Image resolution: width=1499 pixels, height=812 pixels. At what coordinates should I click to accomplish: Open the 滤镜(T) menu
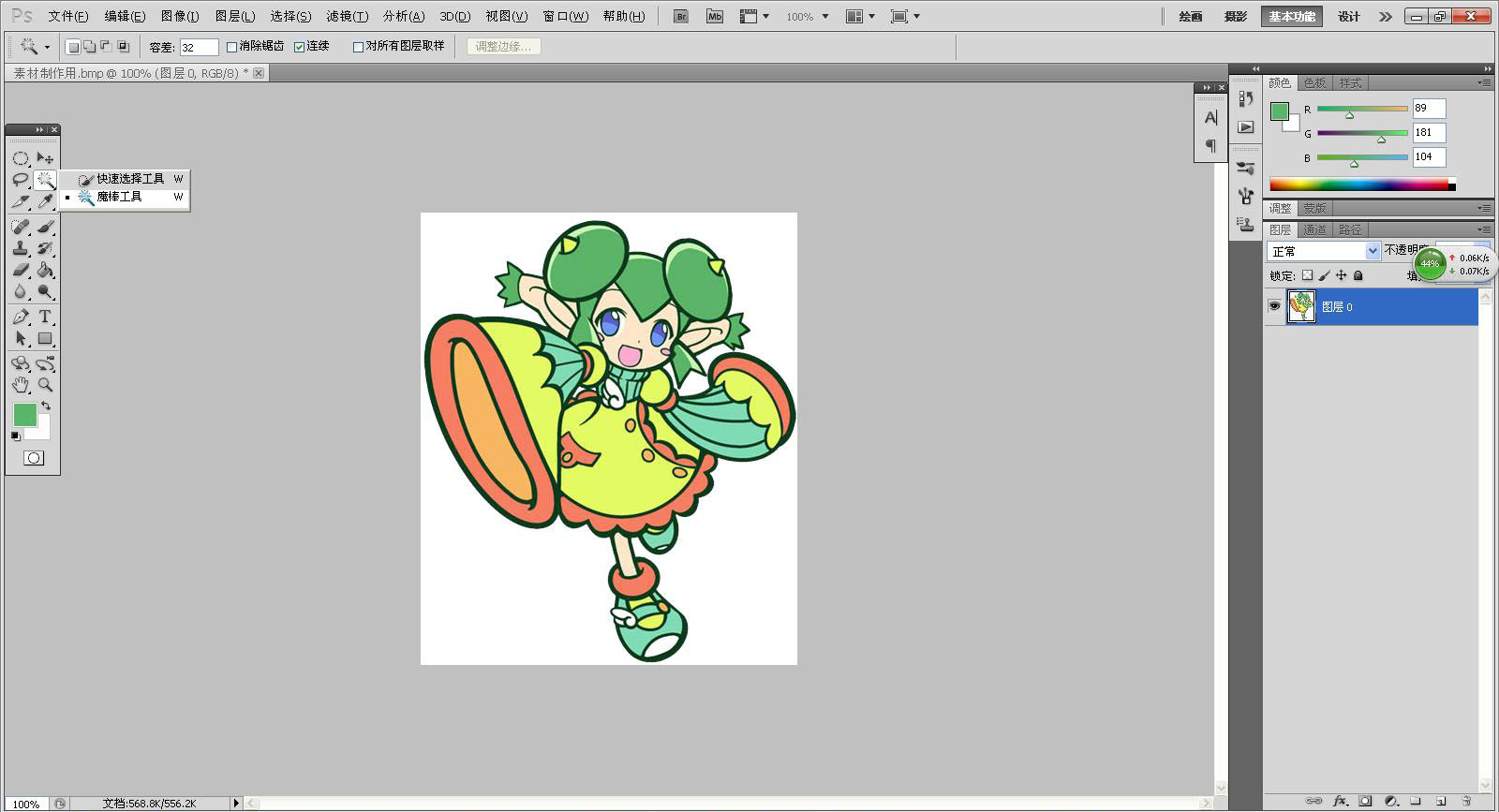pos(347,16)
